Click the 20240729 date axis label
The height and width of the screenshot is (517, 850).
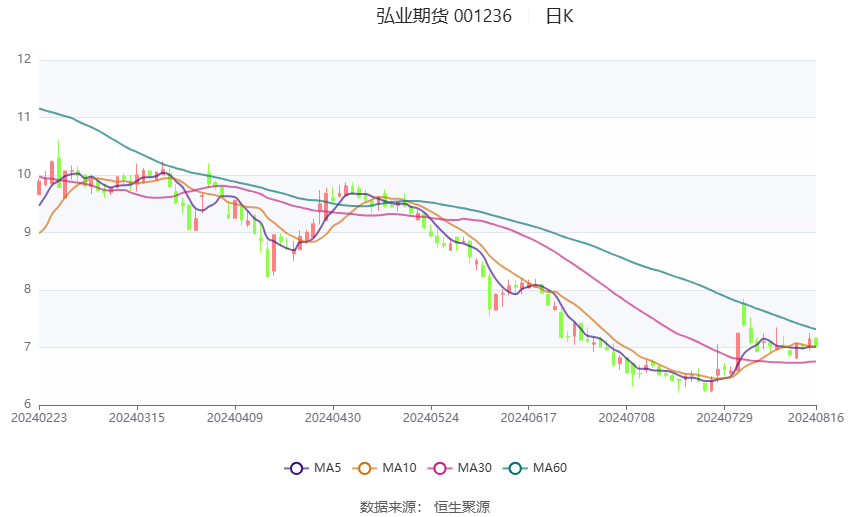pos(724,416)
